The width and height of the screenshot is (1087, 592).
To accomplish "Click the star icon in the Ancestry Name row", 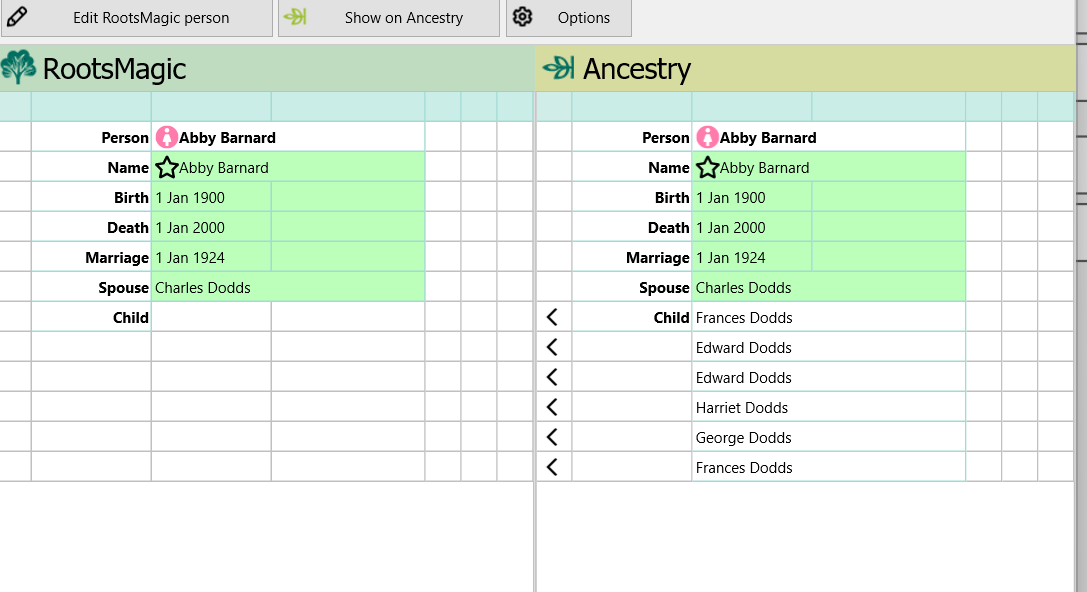I will 707,168.
